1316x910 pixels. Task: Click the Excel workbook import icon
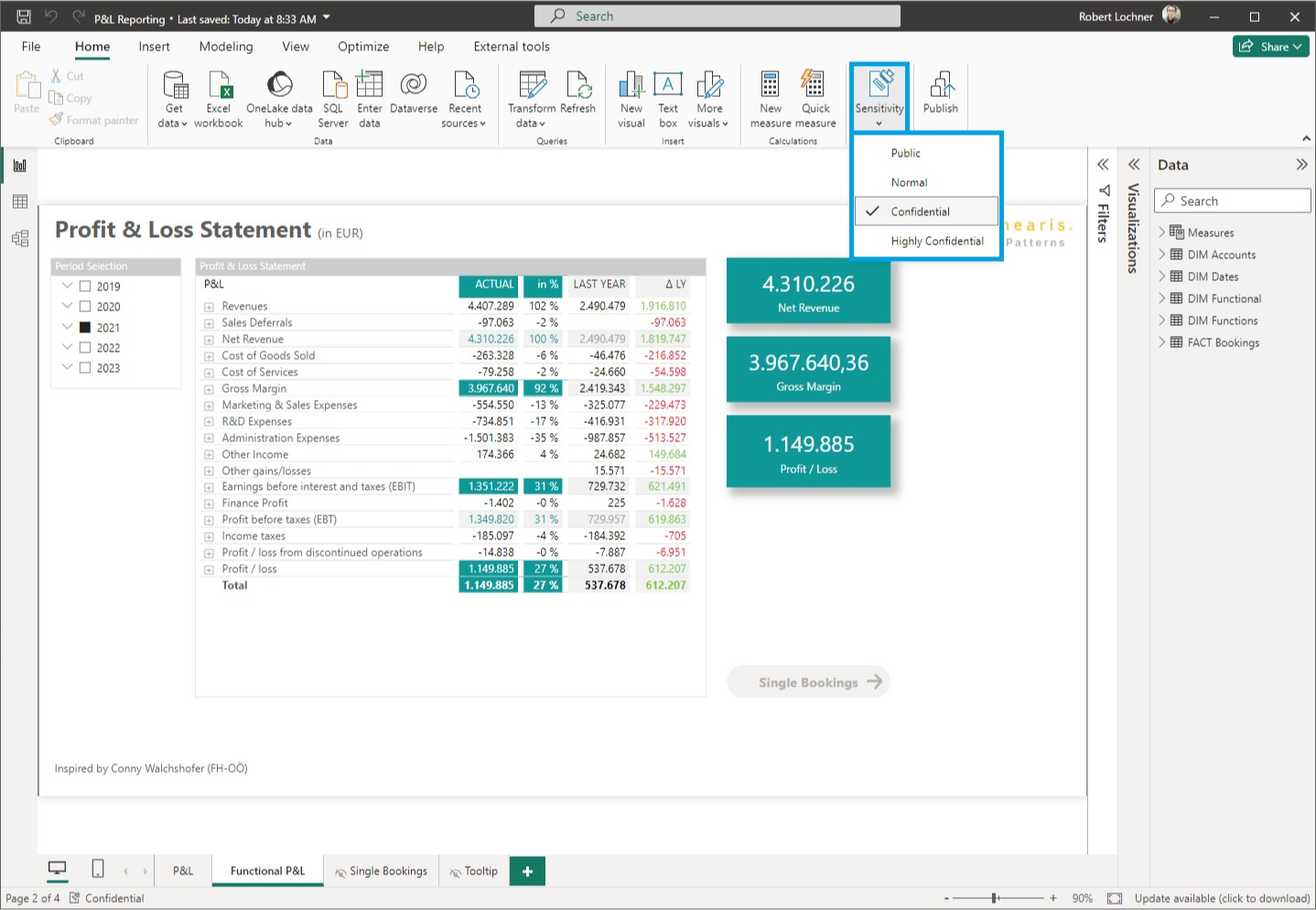(218, 92)
